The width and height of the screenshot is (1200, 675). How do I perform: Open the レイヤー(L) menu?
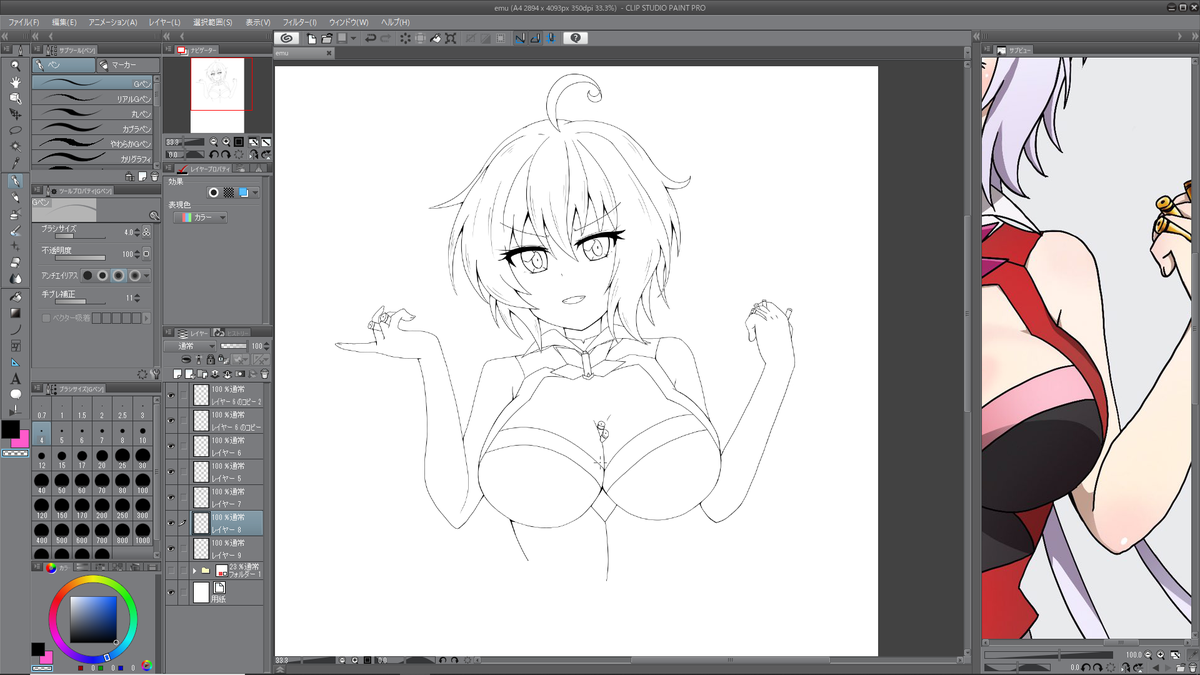(x=164, y=22)
